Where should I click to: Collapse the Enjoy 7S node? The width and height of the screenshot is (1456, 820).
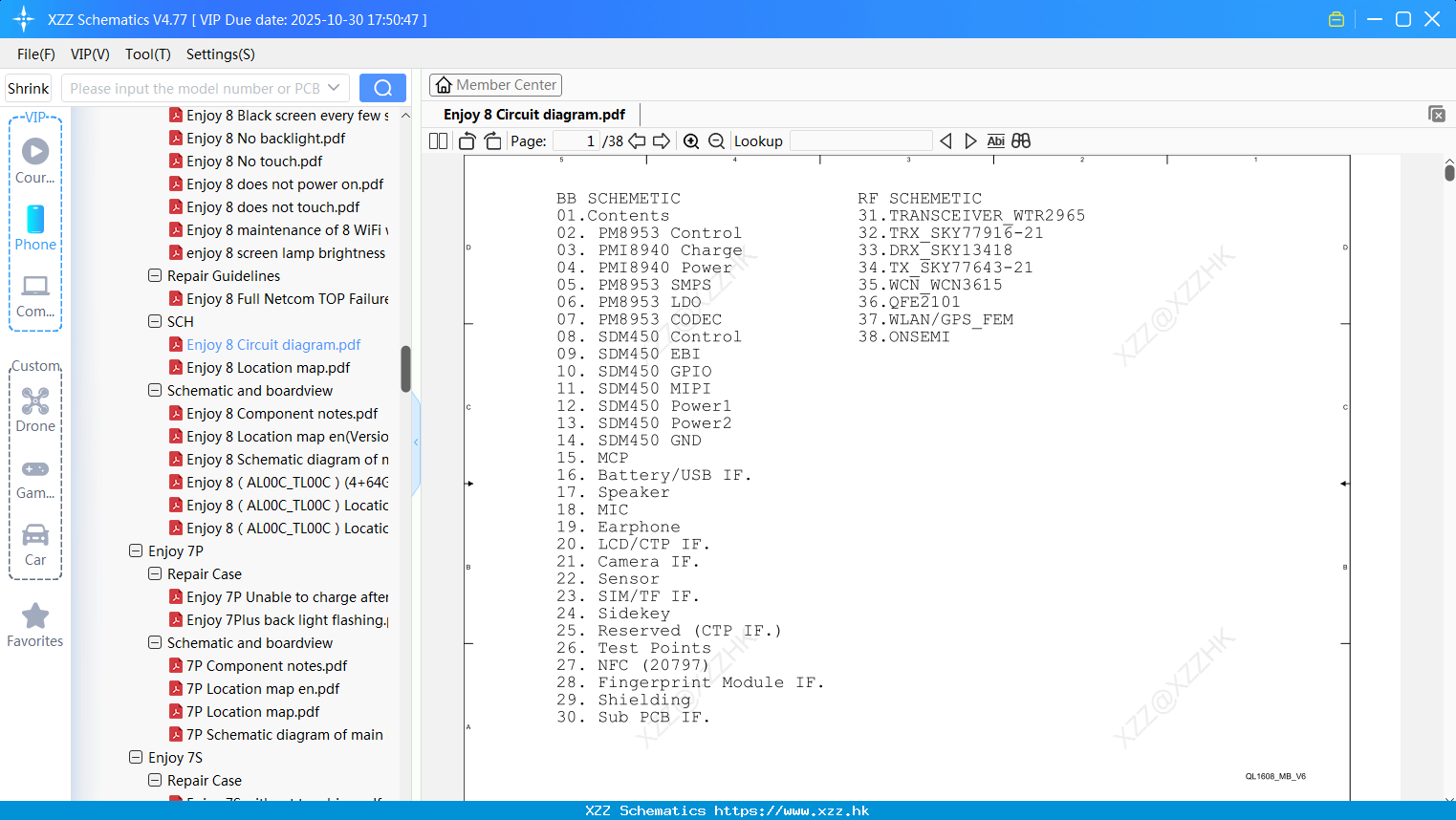click(x=136, y=757)
